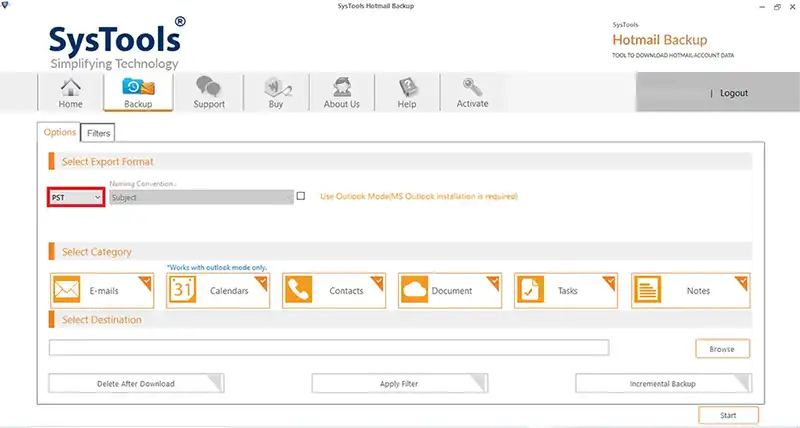Viewport: 800px width, 428px height.
Task: Restore down the application window
Action: (777, 7)
